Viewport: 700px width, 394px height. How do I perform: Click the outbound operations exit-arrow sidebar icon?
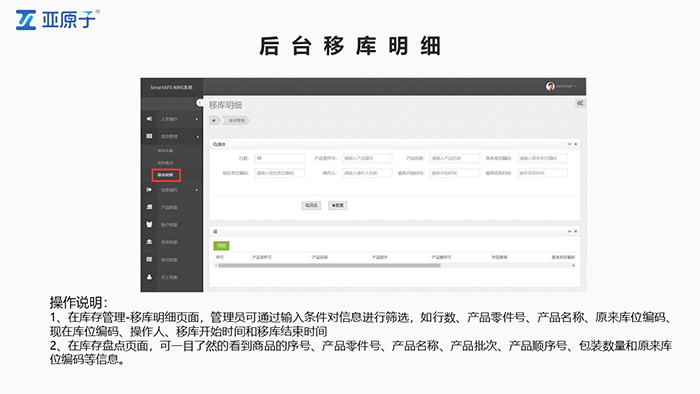click(x=149, y=190)
